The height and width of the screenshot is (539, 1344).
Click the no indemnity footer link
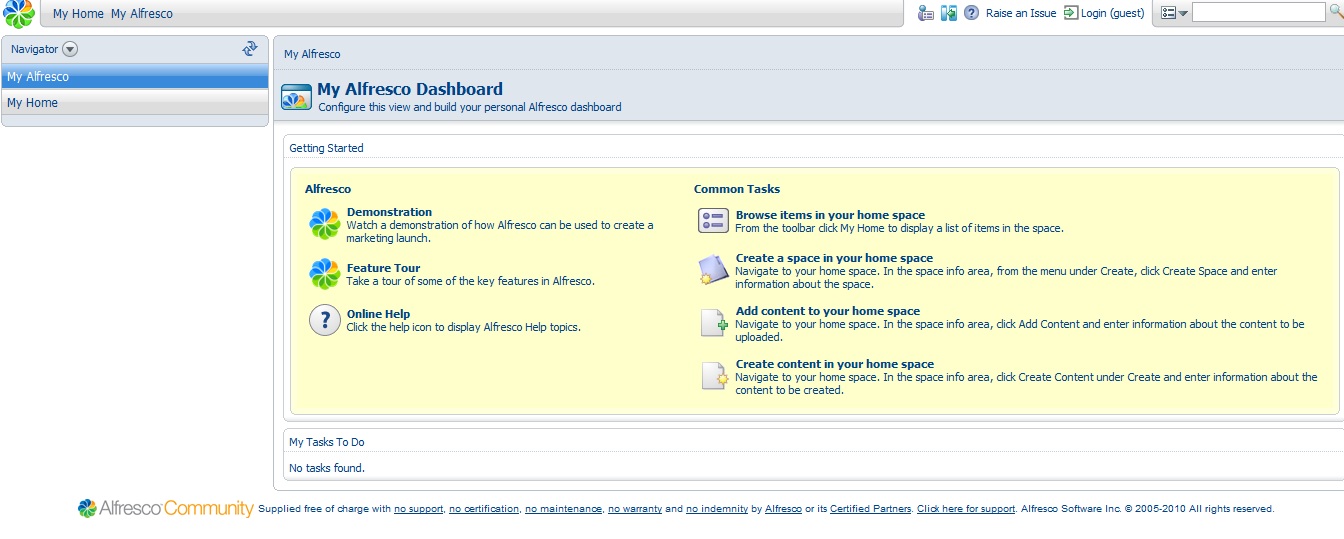(x=717, y=509)
